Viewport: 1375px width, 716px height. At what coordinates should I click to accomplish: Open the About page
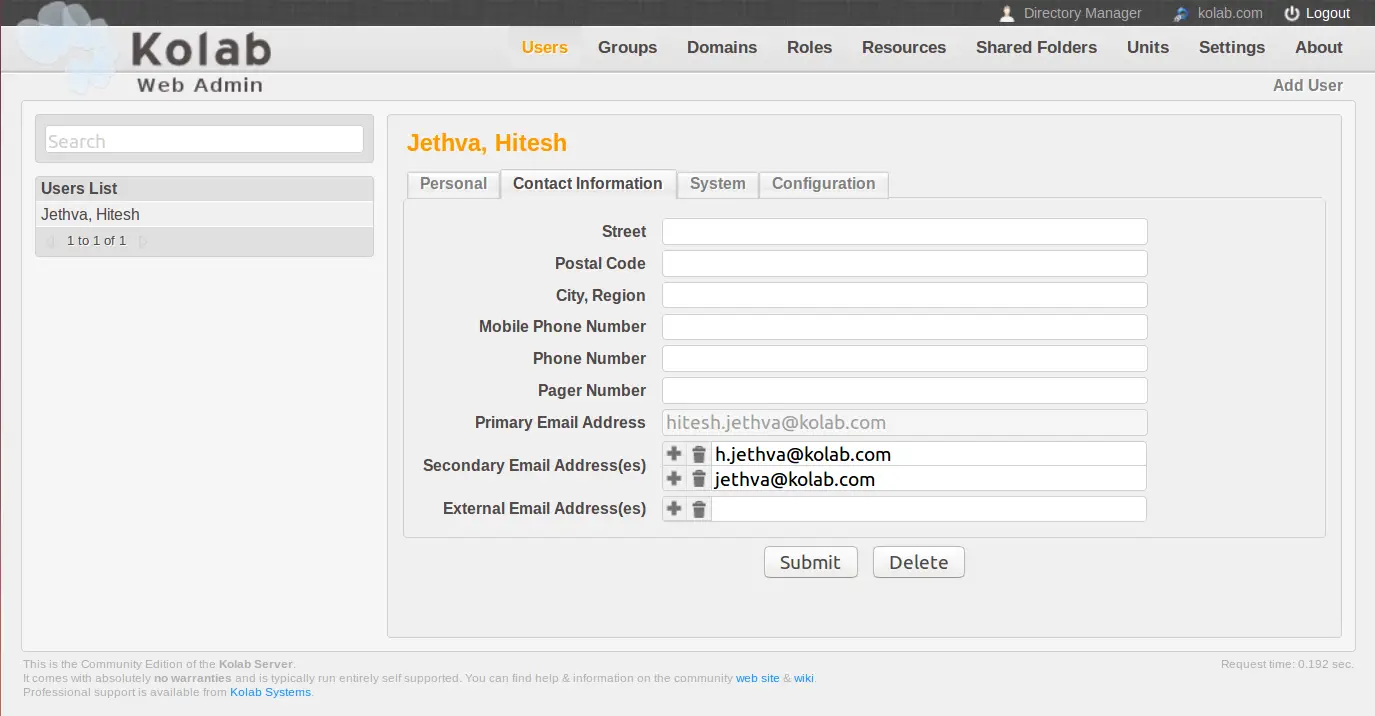point(1319,47)
